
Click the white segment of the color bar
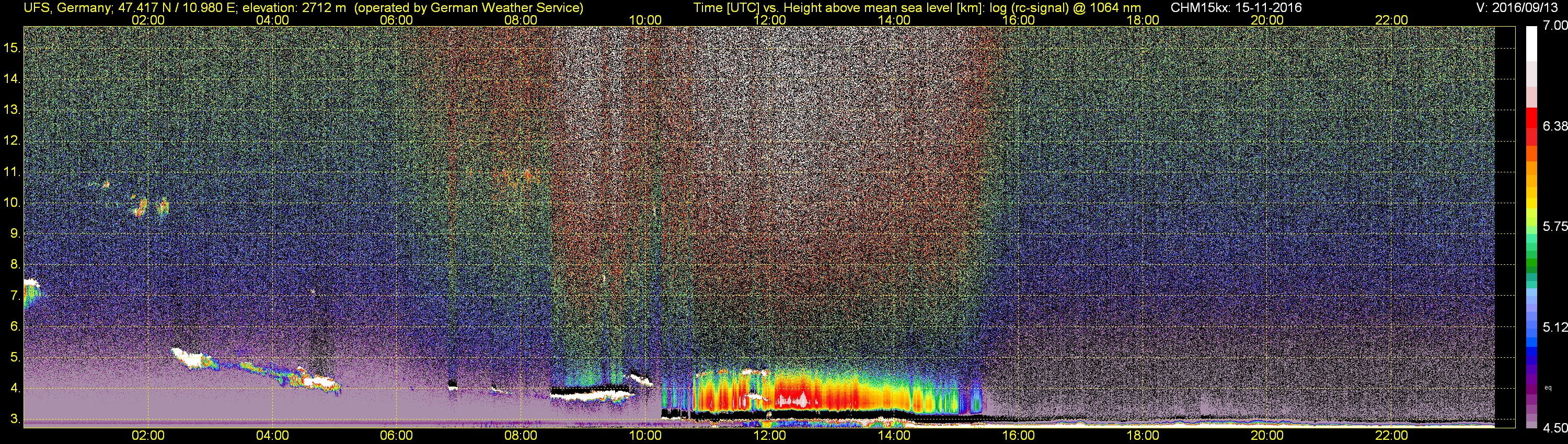tap(1531, 44)
